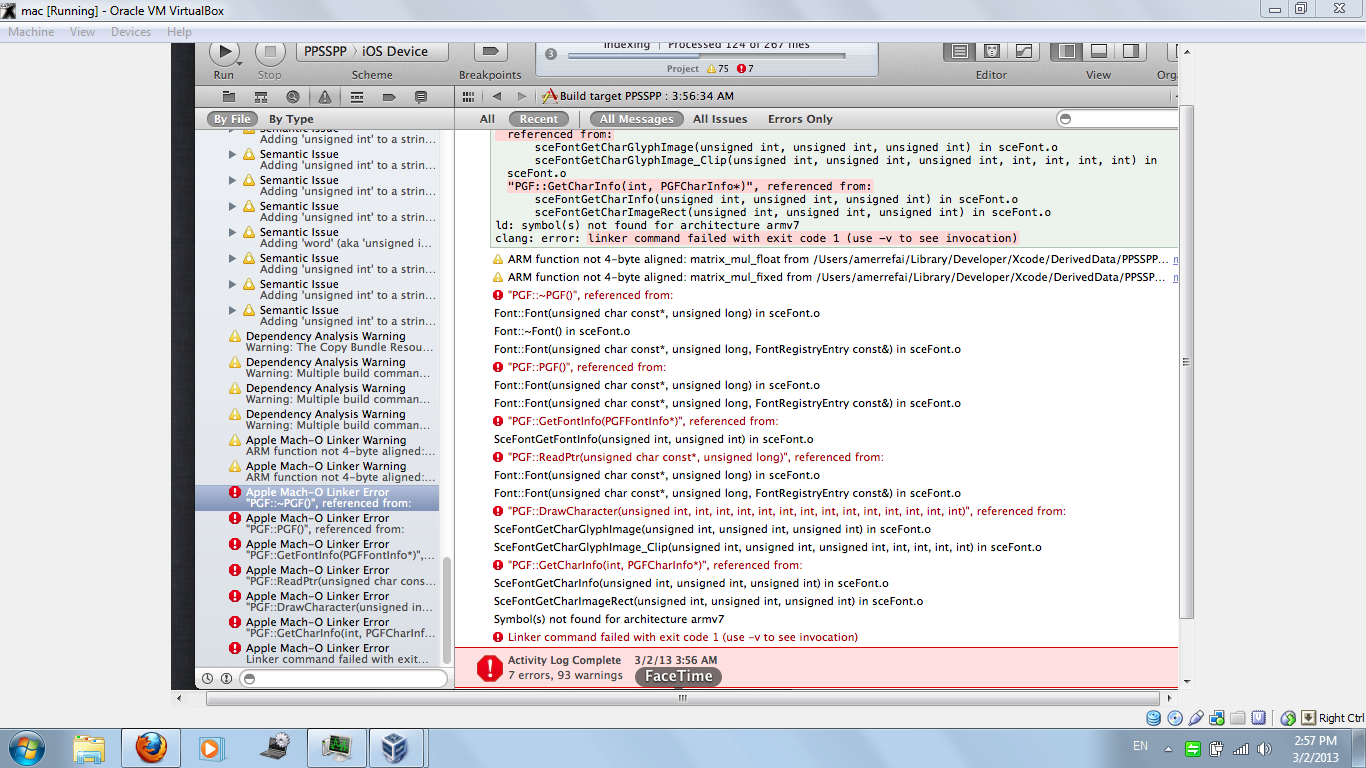1366x768 pixels.
Task: Switch to Errors Only filter
Action: [x=800, y=119]
